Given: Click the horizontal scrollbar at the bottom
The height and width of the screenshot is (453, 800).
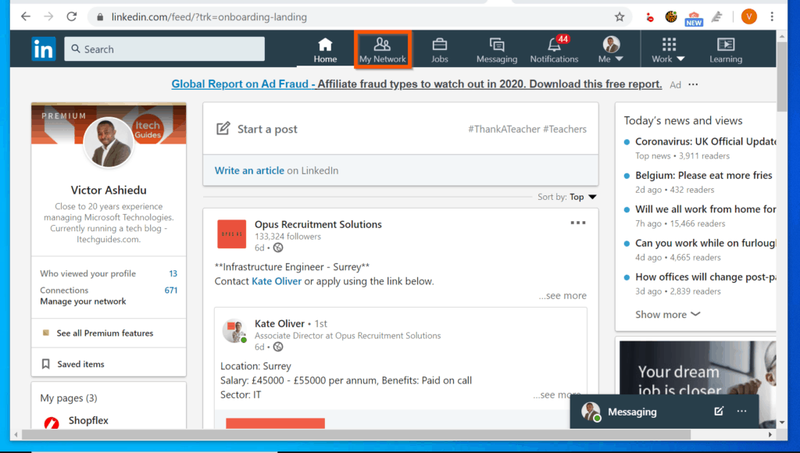Looking at the screenshot, I should pos(356,435).
